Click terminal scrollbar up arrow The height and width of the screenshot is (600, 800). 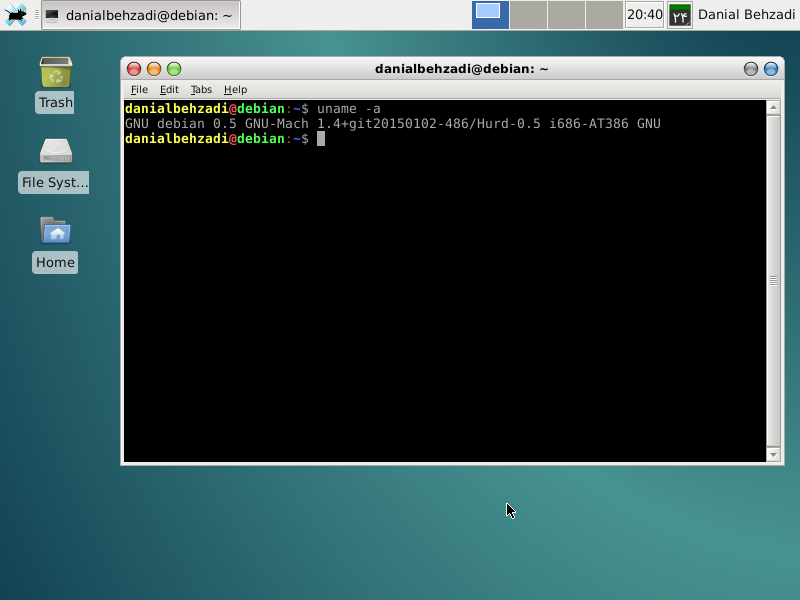(x=773, y=108)
